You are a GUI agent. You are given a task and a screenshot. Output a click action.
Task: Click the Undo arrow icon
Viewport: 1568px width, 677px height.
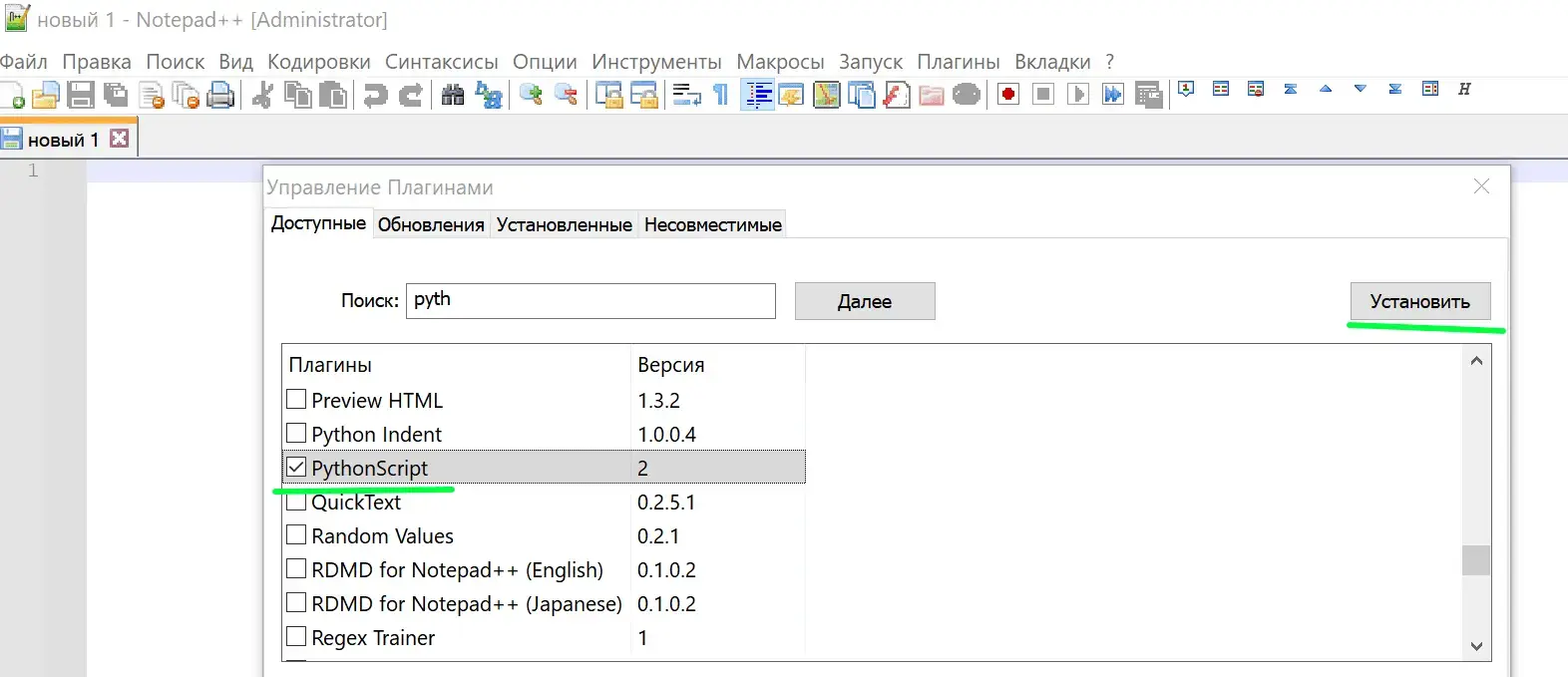tap(375, 95)
